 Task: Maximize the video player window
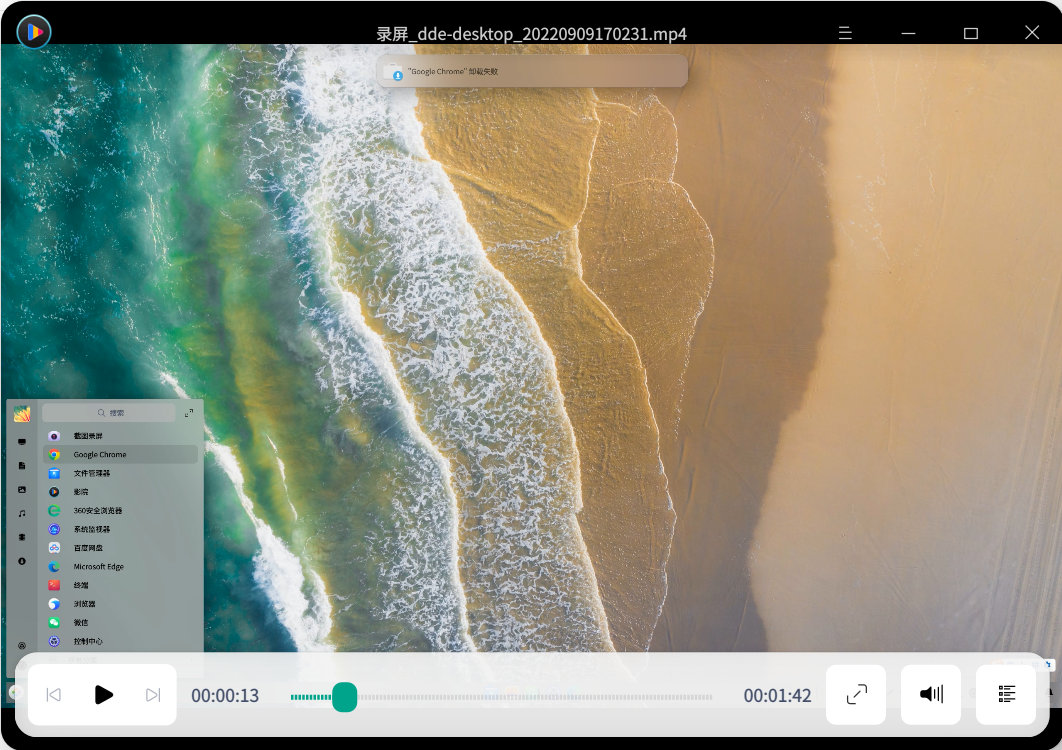point(970,33)
